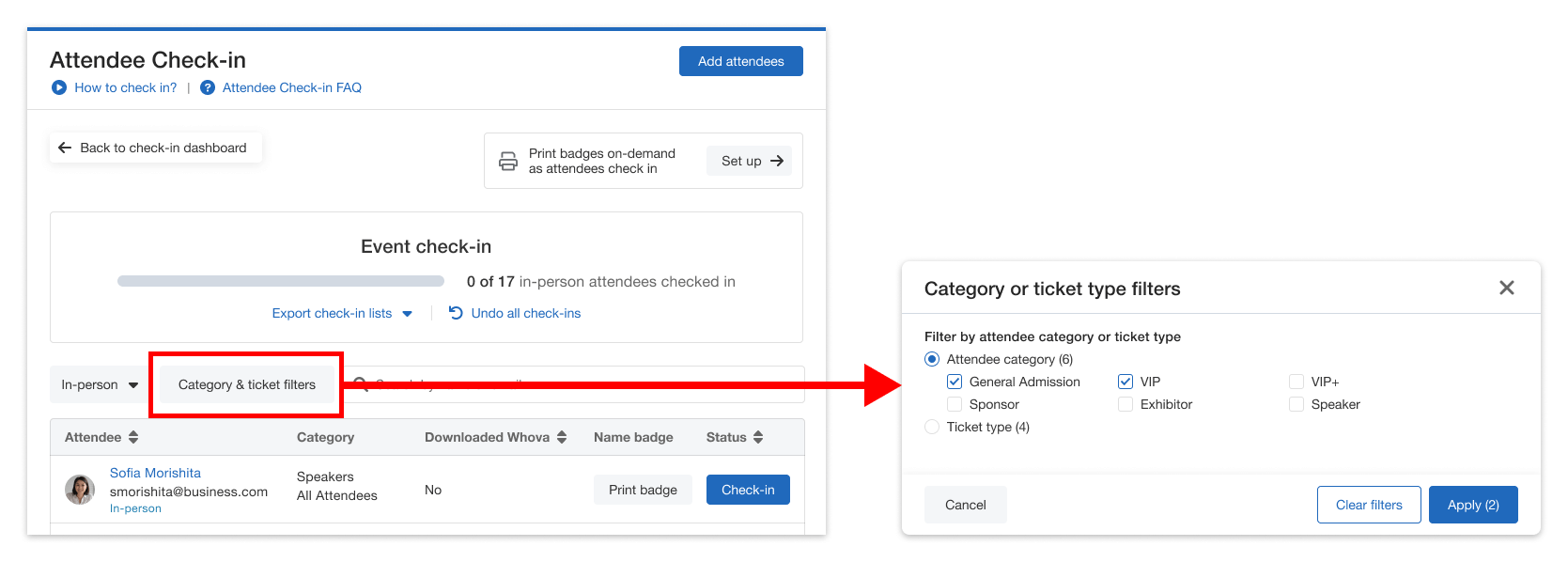
Task: Click the check-in progress bar
Action: coord(280,281)
